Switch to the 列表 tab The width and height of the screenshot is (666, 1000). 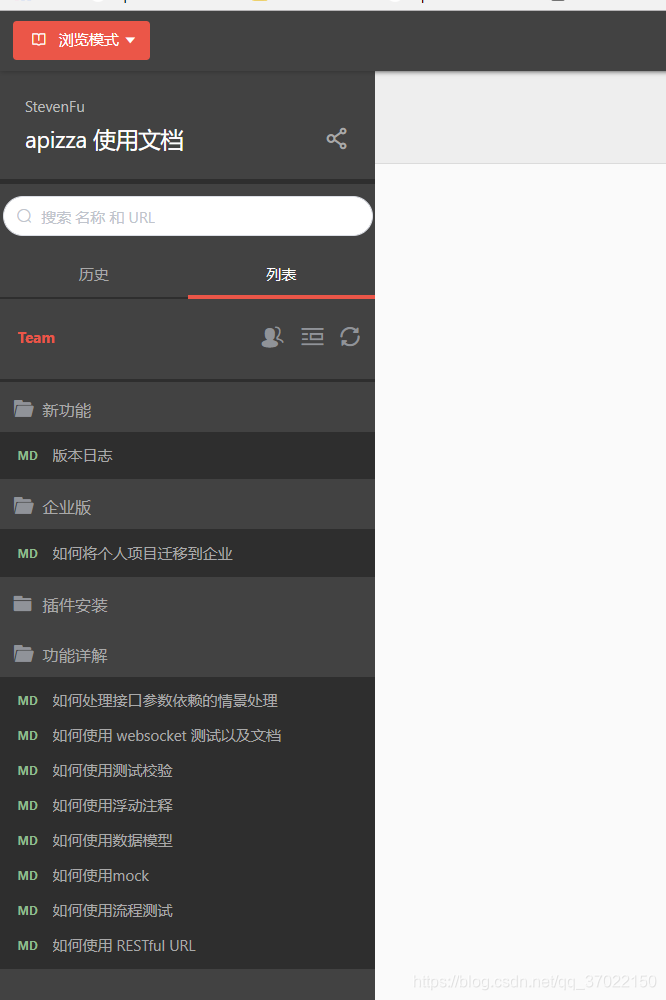pos(281,275)
